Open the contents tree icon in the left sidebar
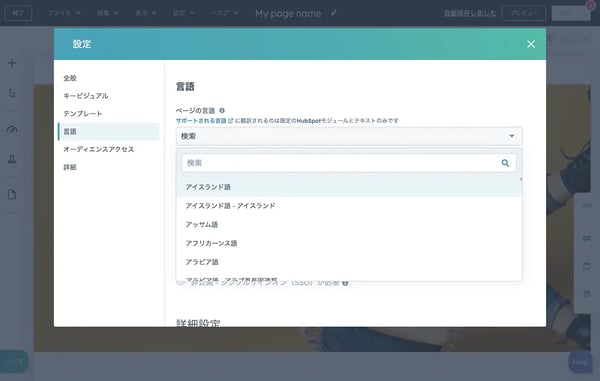This screenshot has height=381, width=600. point(12,93)
